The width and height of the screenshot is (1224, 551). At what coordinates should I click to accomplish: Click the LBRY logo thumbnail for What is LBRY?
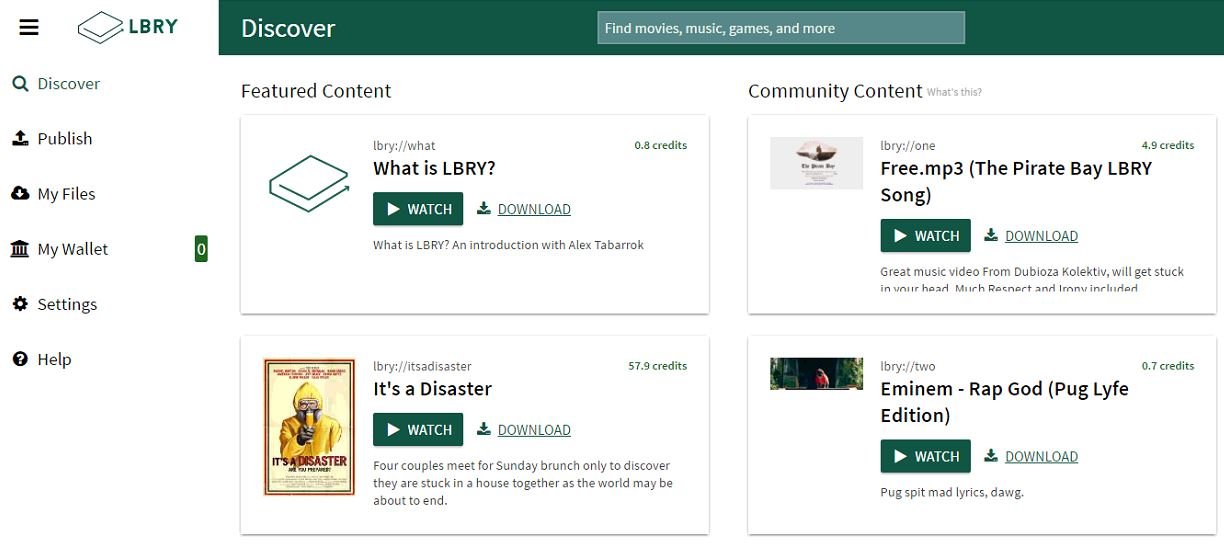(309, 183)
